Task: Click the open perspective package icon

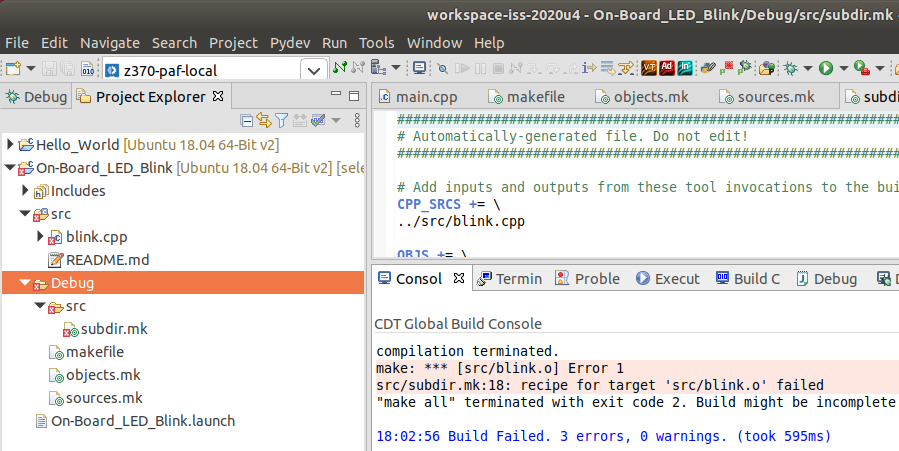Action: coord(767,69)
